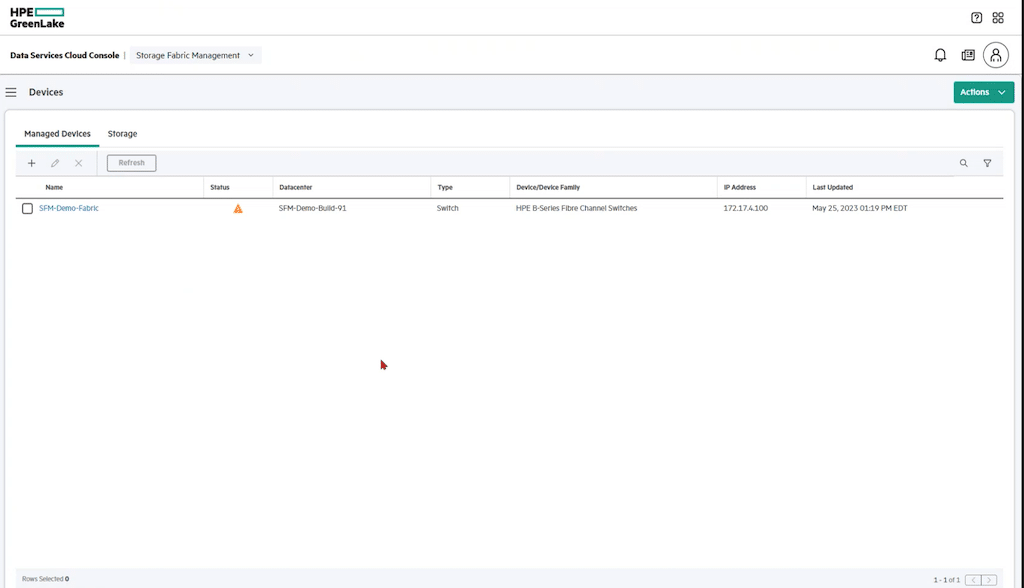
Task: Click the 1 - 1 of 1 pagination text
Action: point(946,580)
